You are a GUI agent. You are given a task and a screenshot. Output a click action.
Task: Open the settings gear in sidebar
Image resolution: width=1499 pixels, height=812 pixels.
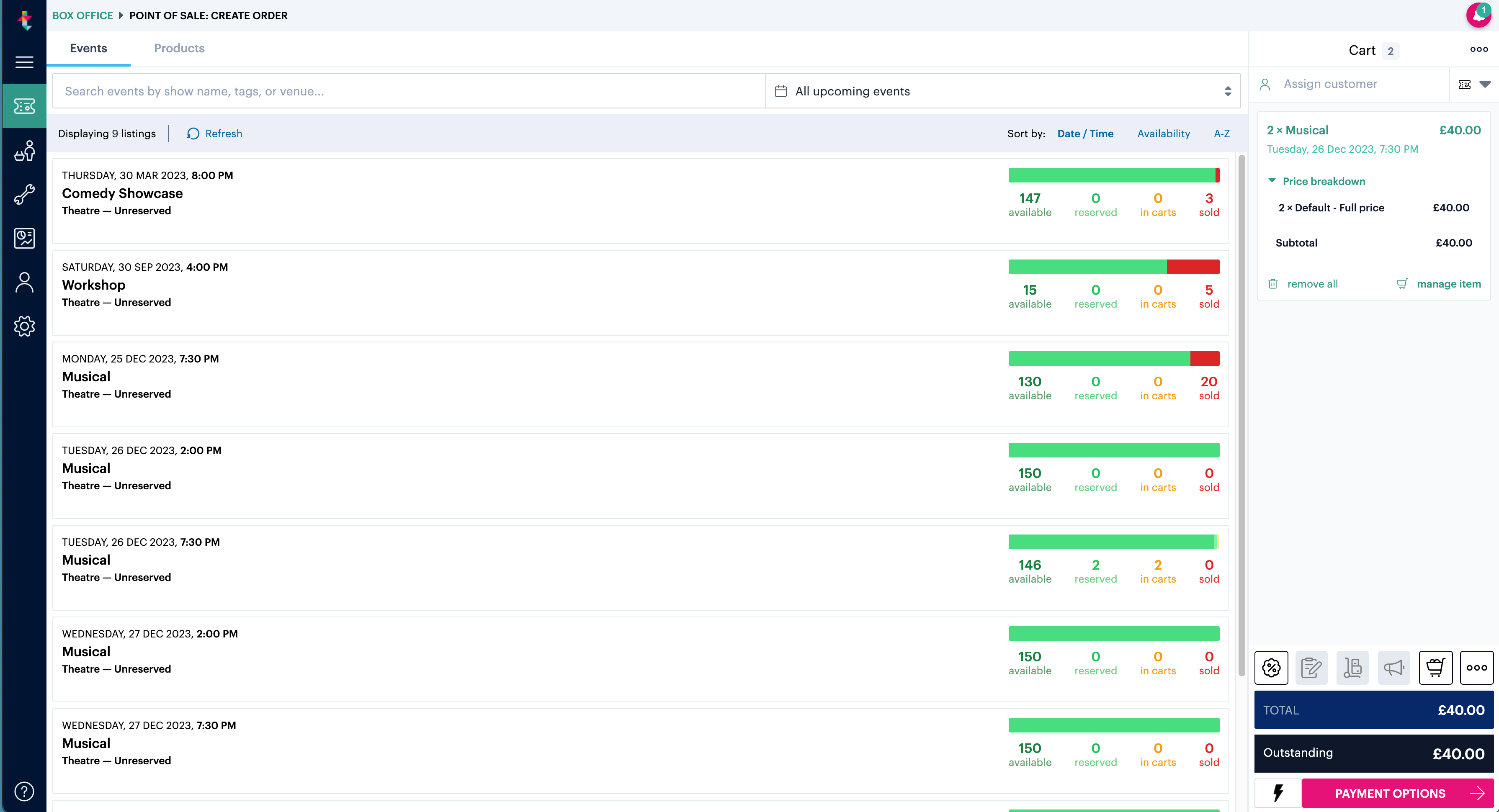click(24, 326)
